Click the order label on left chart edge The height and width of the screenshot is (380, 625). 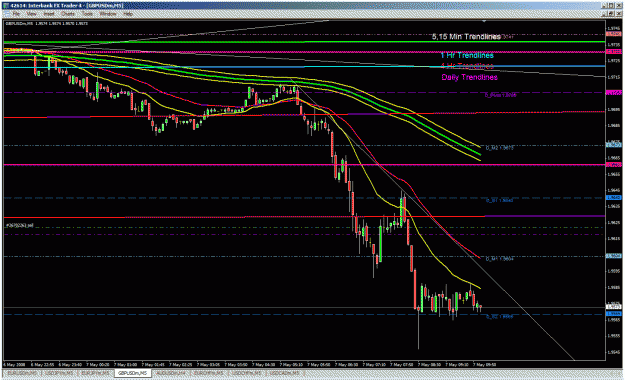[19, 226]
